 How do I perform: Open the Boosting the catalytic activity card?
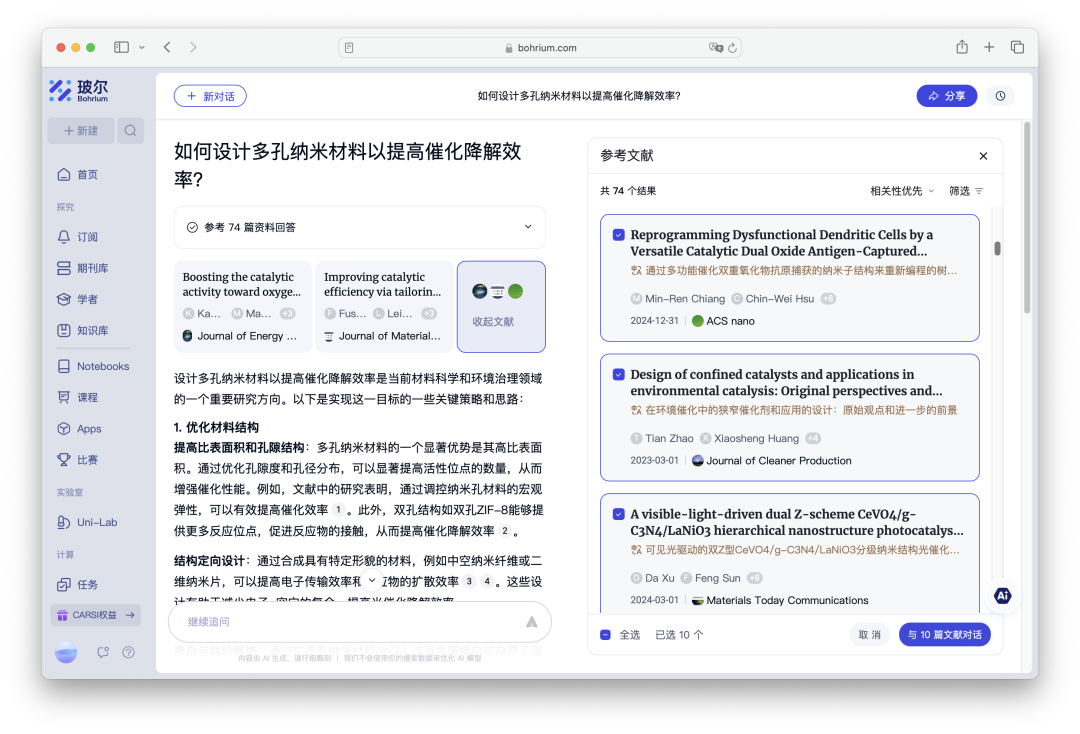point(242,306)
